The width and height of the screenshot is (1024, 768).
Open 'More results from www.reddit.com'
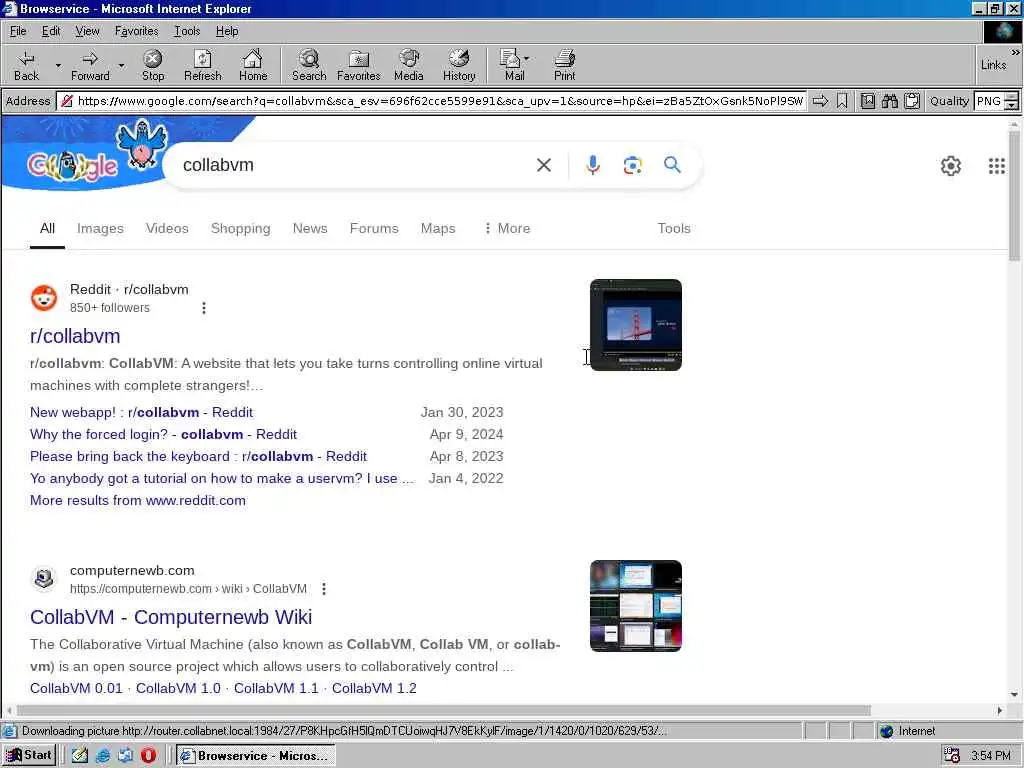(138, 500)
